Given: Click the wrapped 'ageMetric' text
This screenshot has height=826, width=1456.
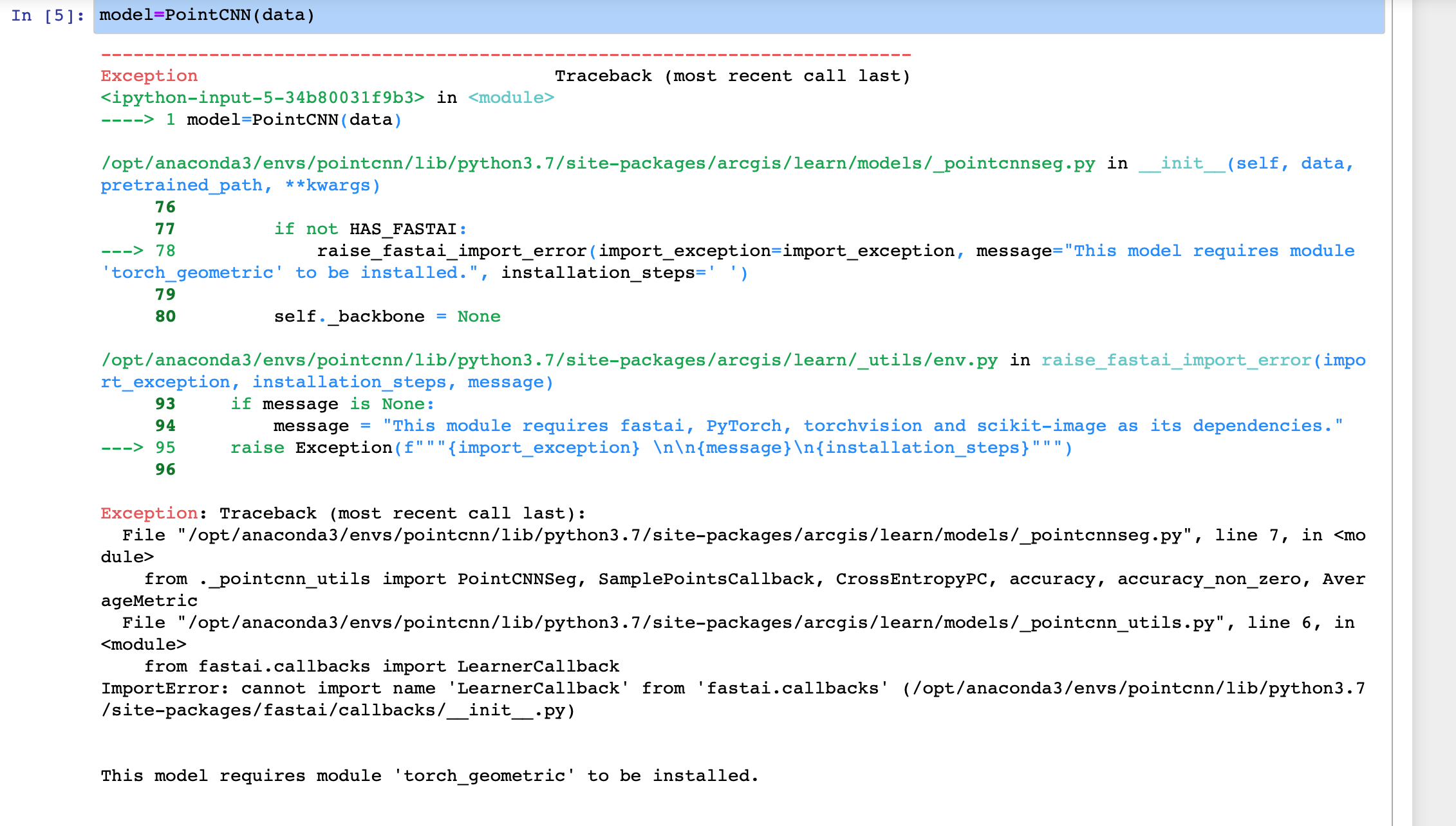Looking at the screenshot, I should tap(149, 601).
